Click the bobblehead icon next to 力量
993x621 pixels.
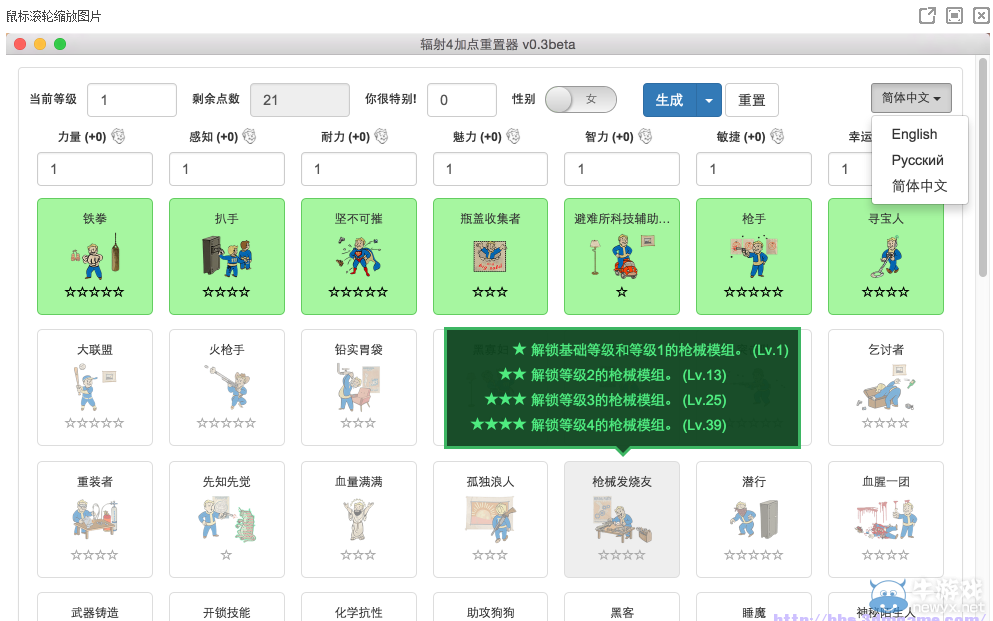pos(118,136)
